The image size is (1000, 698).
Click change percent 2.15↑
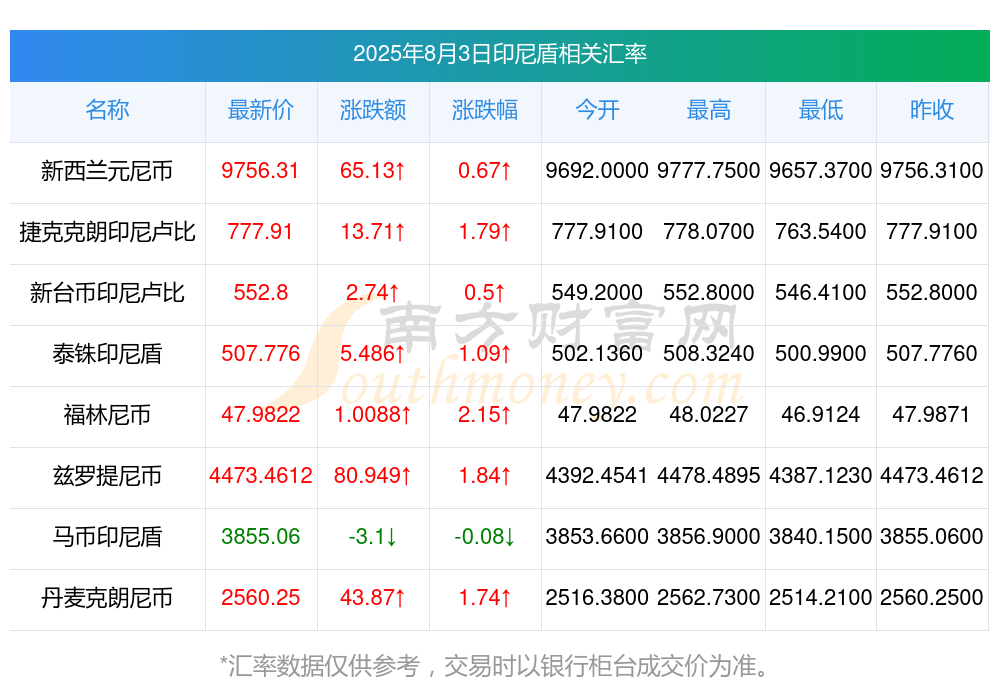tap(485, 415)
